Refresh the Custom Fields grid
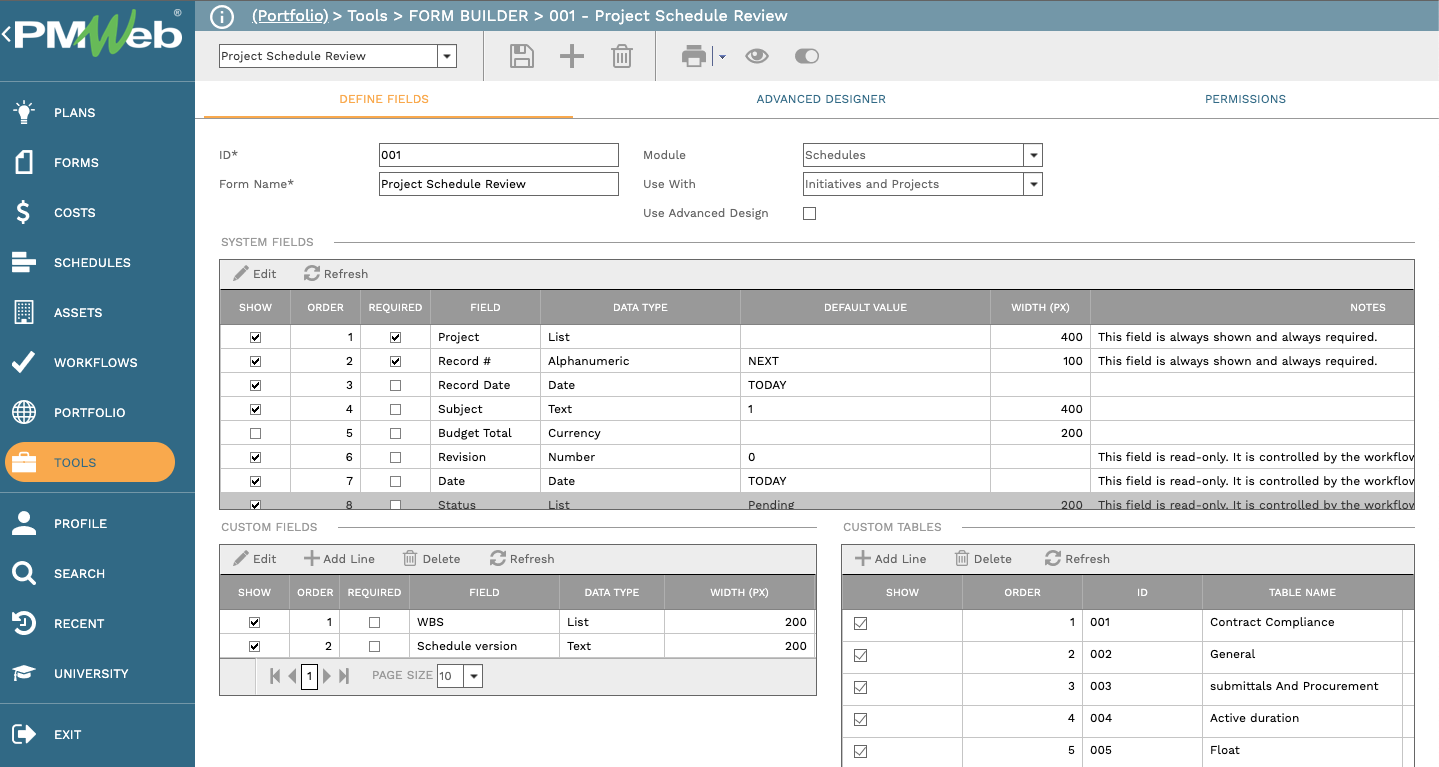The width and height of the screenshot is (1439, 767). coord(522,559)
